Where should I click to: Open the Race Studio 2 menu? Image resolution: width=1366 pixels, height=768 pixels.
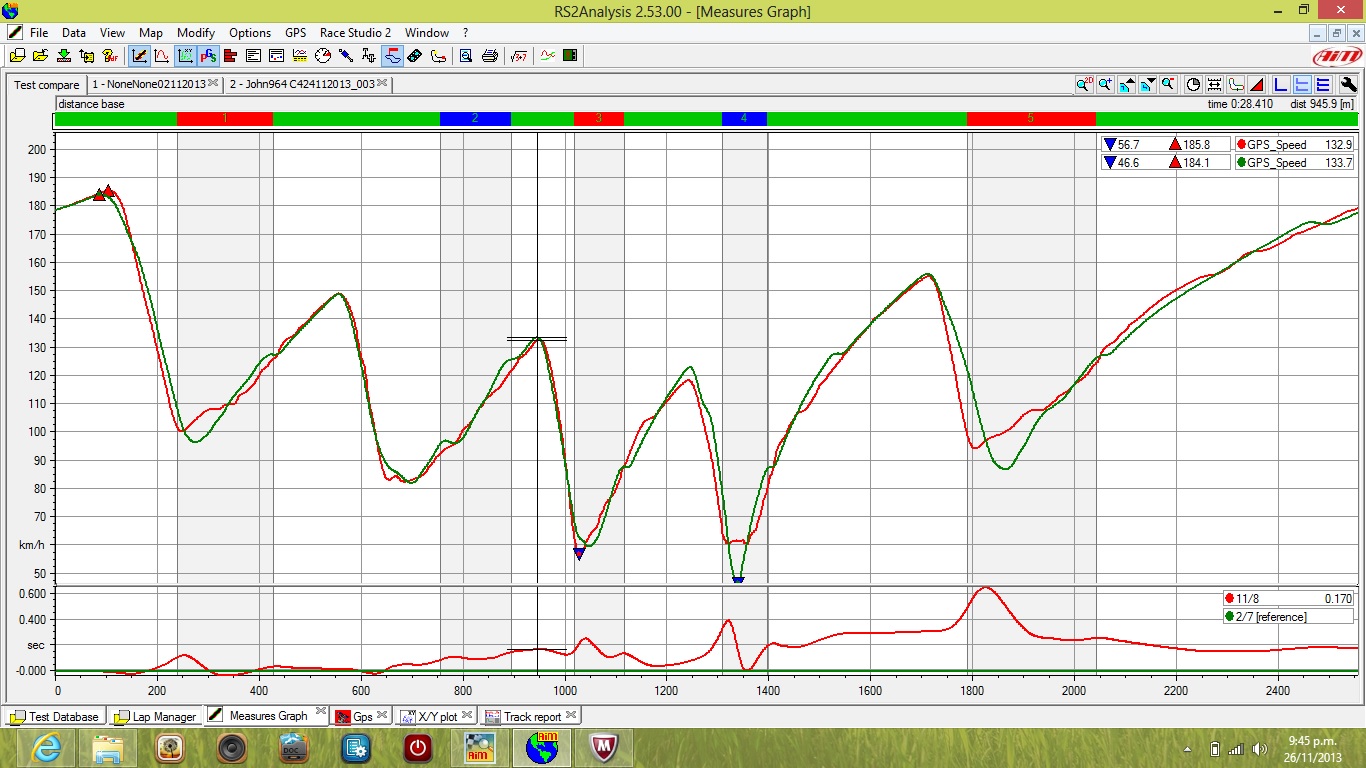[x=355, y=32]
